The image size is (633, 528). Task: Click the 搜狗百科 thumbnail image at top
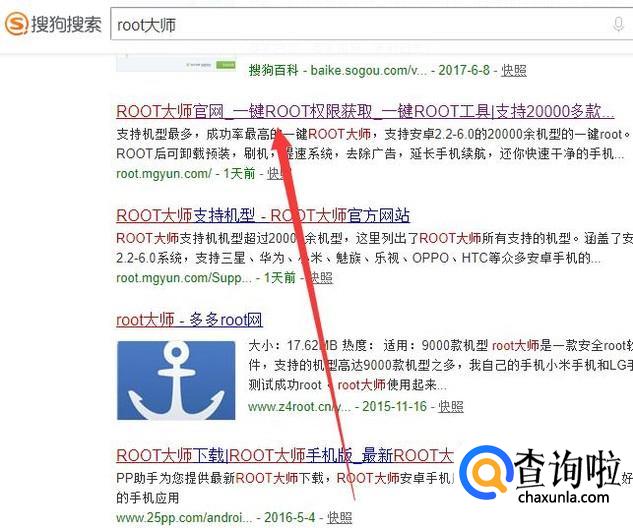[x=176, y=63]
